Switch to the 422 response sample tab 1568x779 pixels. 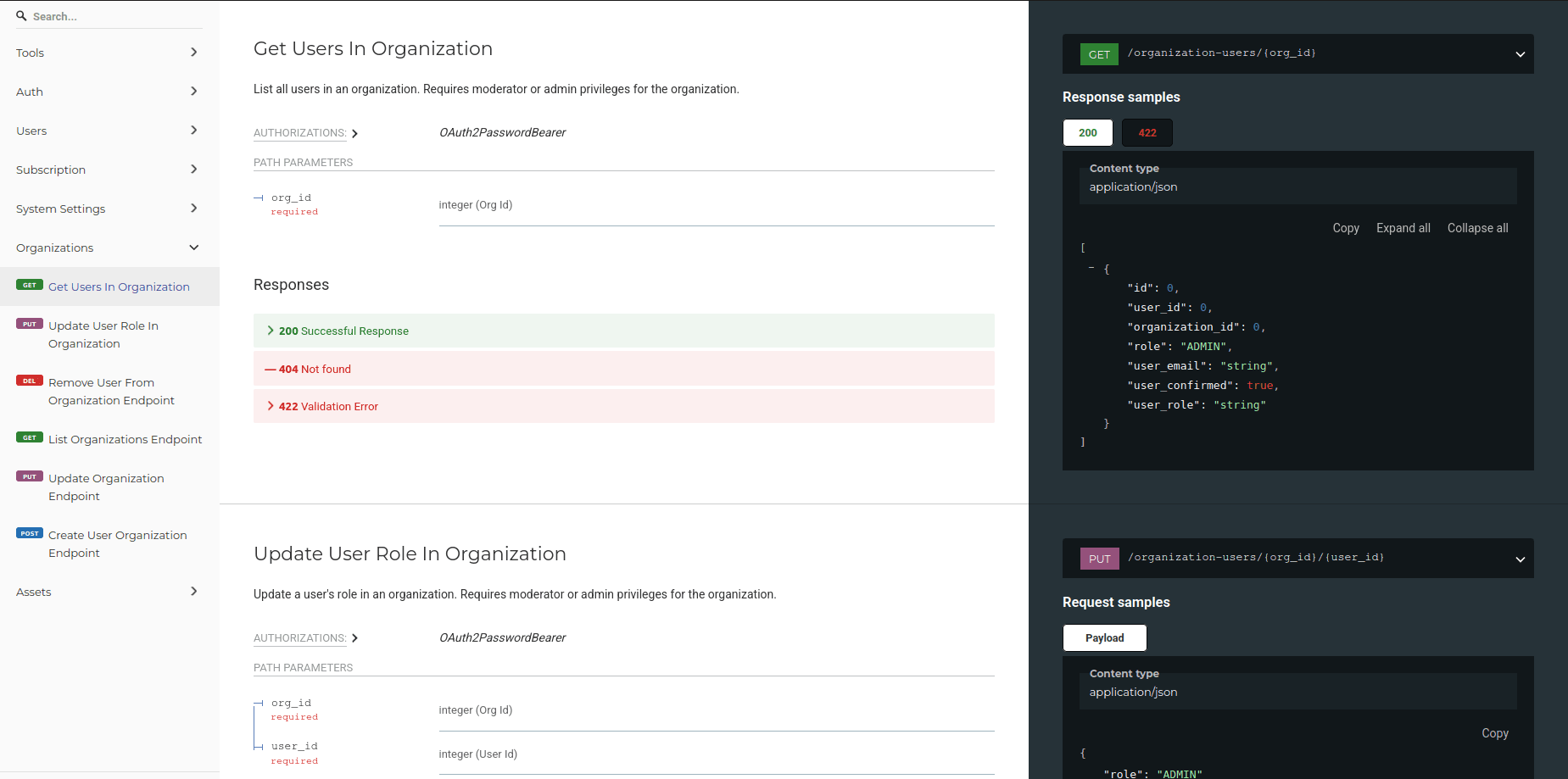(1147, 133)
